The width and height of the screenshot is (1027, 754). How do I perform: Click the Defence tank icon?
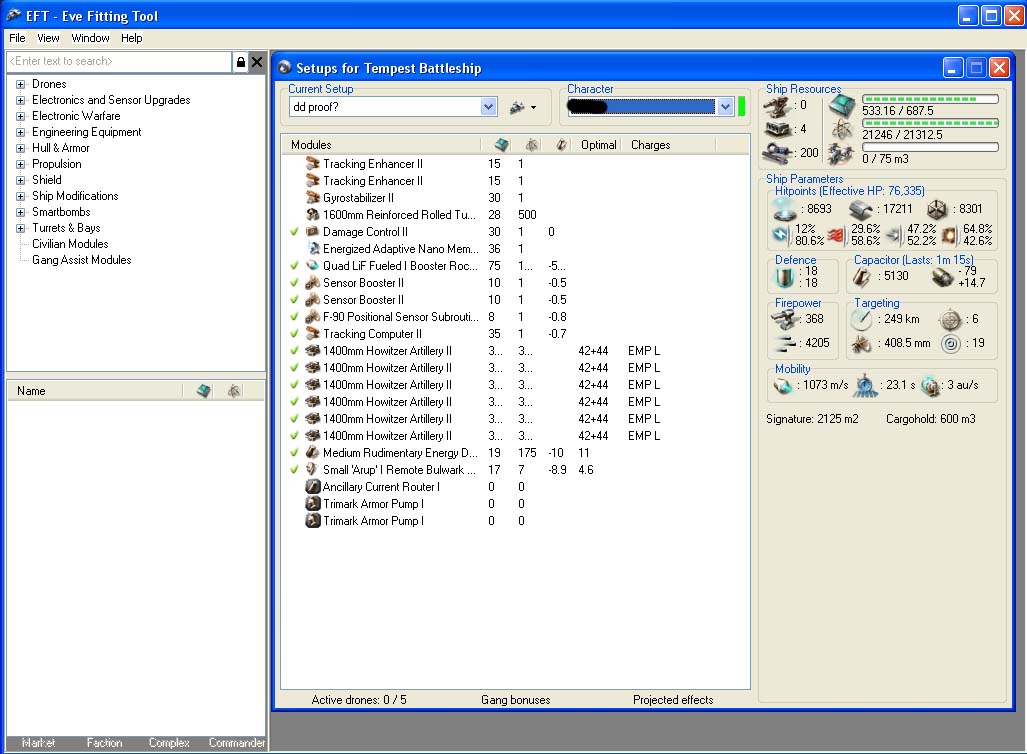[x=785, y=277]
